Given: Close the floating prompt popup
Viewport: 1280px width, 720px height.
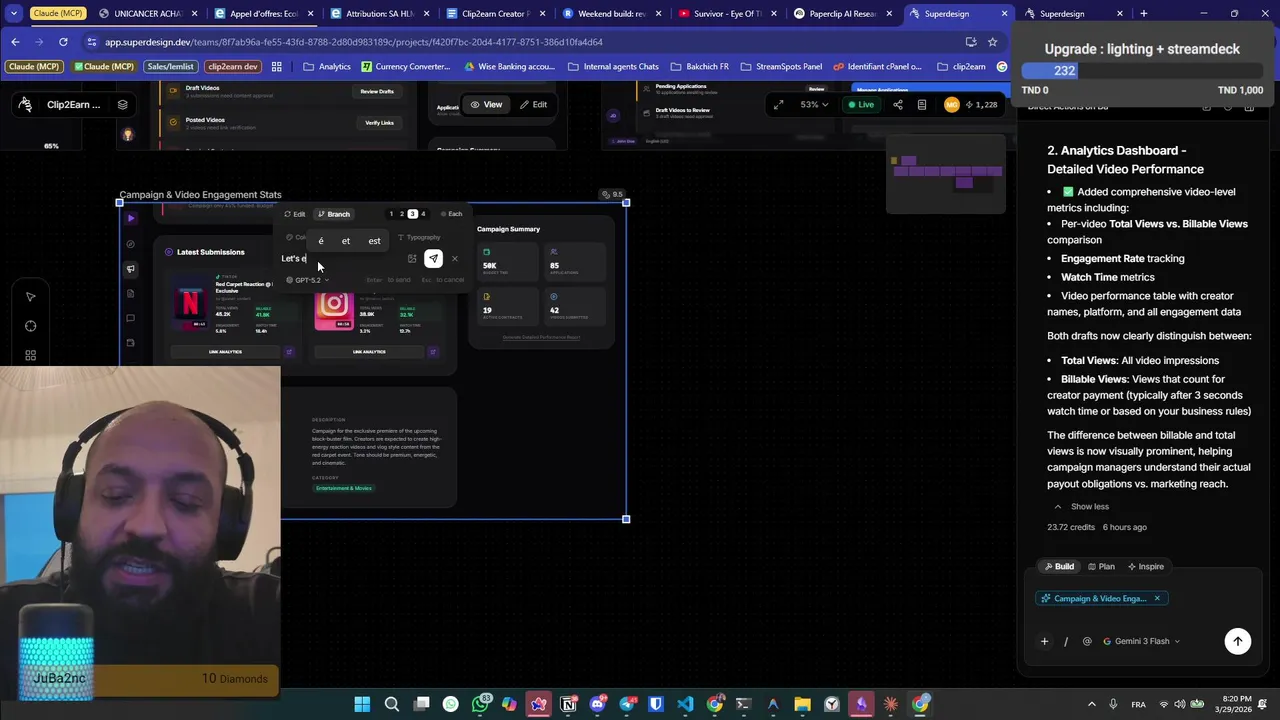Looking at the screenshot, I should 455,259.
